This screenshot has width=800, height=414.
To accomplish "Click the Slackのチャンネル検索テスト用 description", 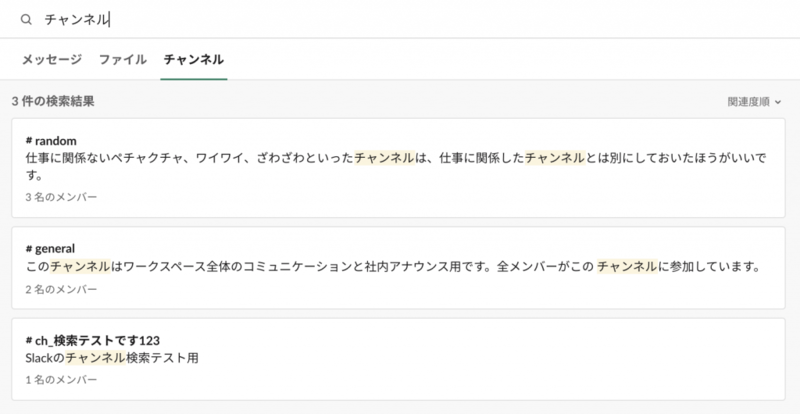I will pos(112,358).
